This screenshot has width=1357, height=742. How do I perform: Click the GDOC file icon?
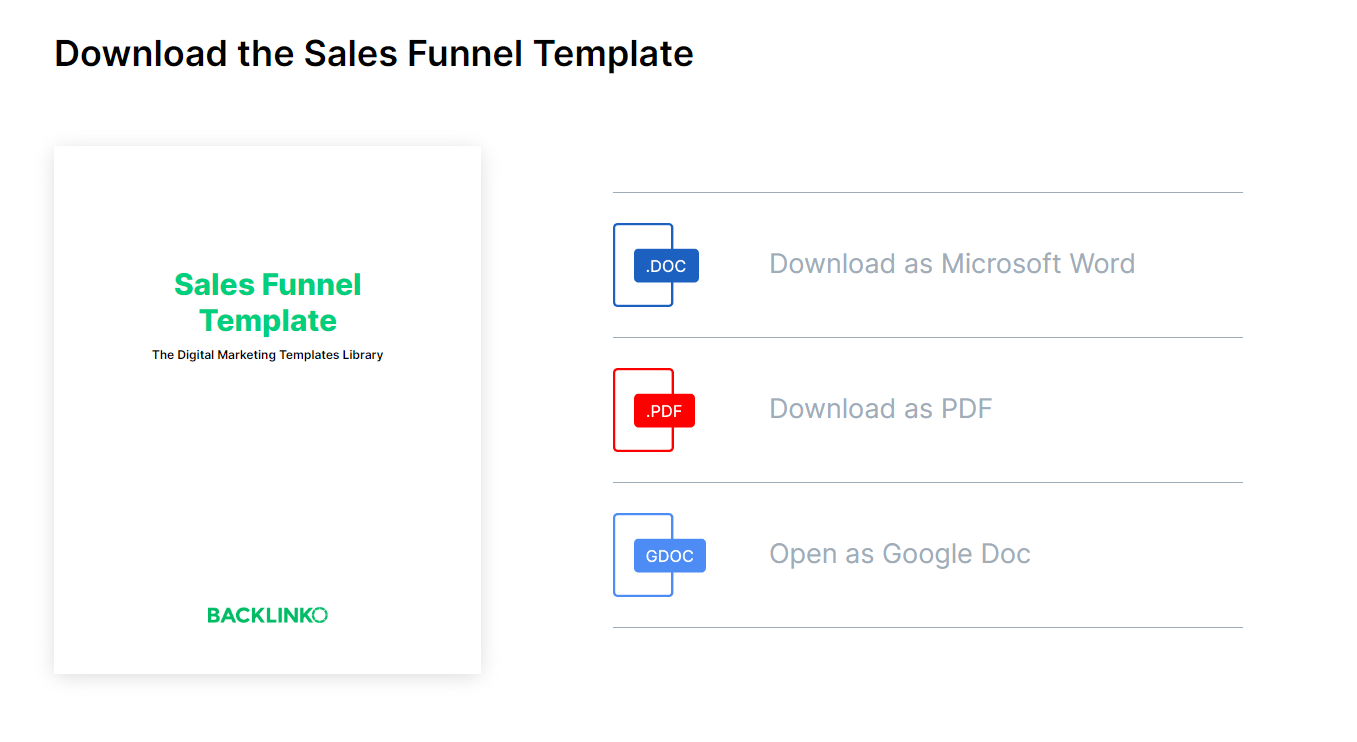coord(659,555)
